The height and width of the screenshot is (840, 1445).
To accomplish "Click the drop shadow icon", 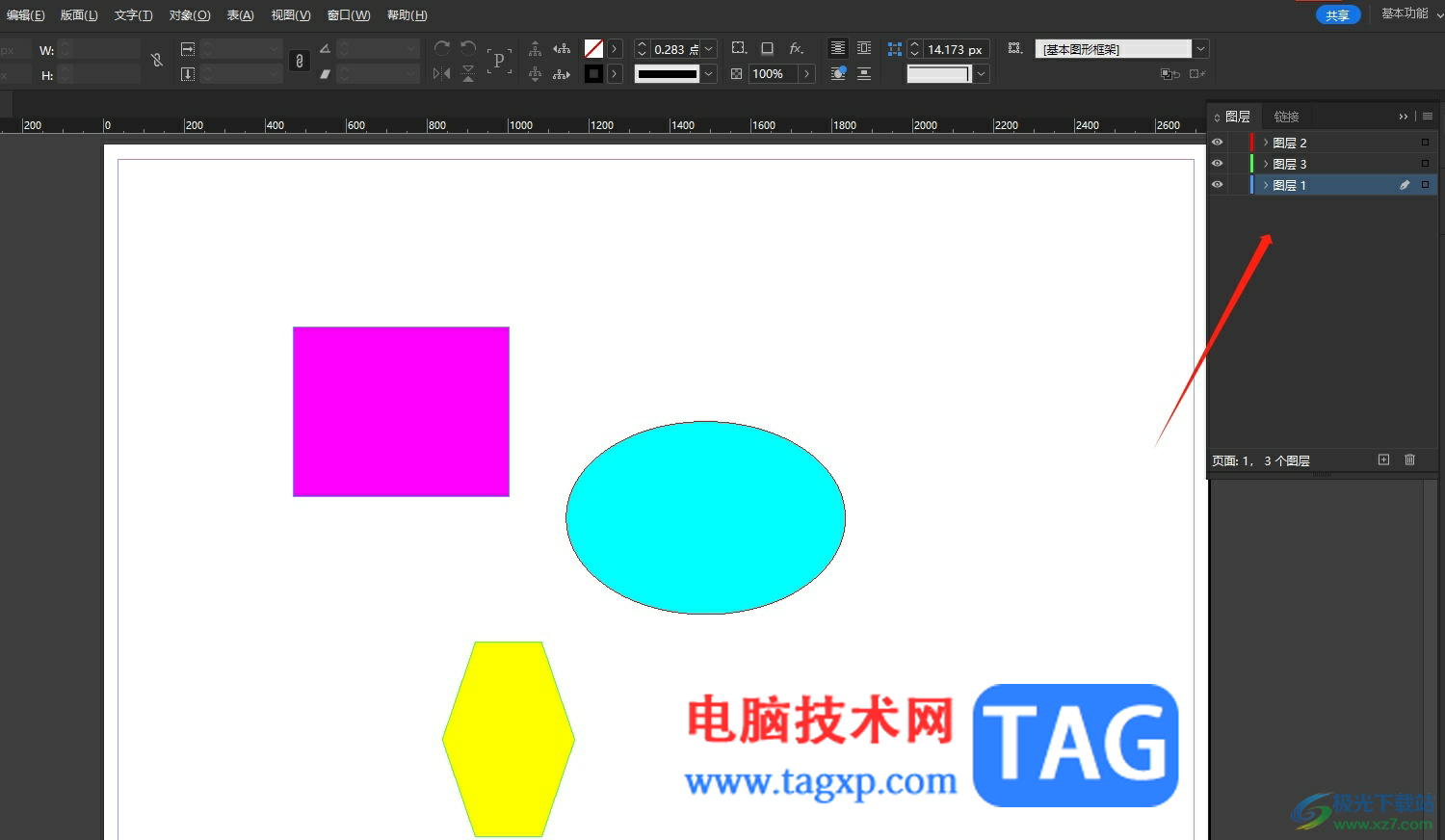I will (767, 48).
